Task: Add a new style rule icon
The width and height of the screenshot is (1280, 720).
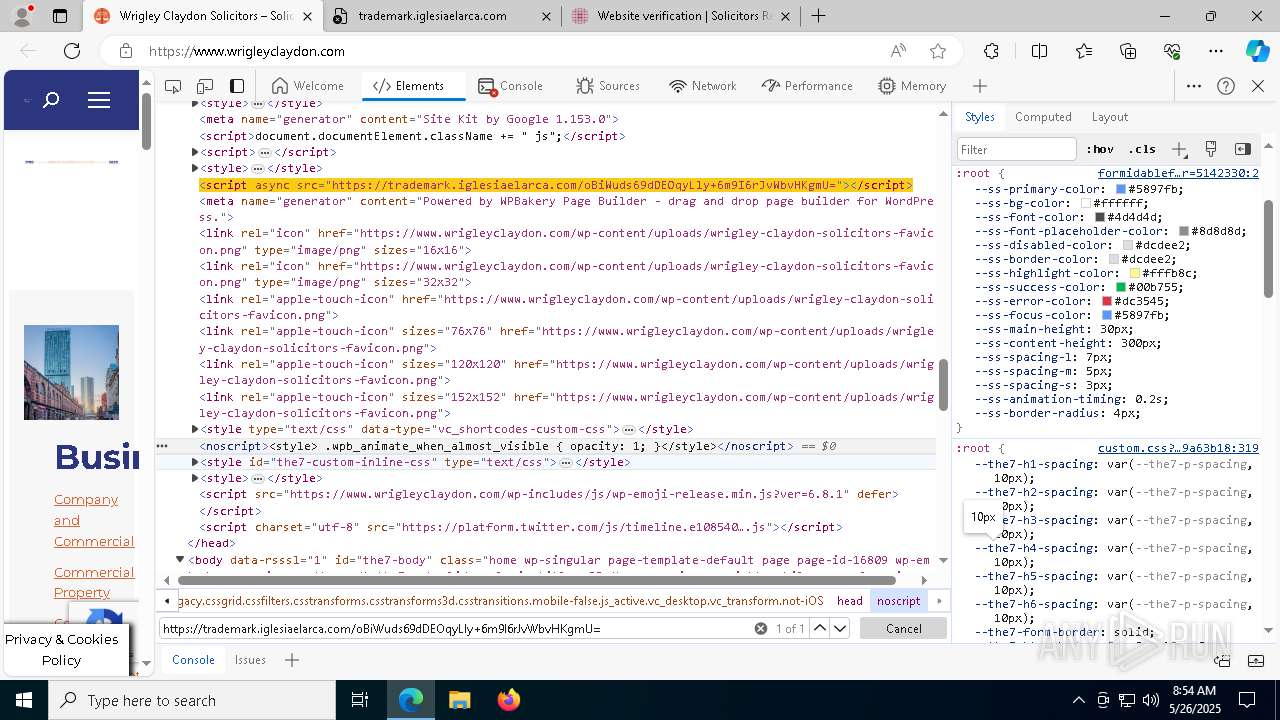Action: (1179, 149)
